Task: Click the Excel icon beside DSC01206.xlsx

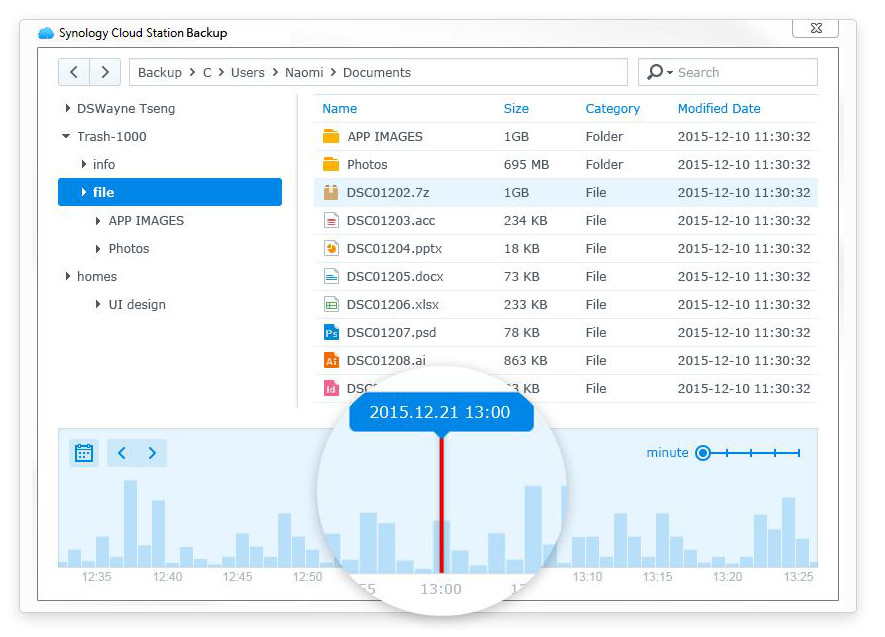Action: pos(329,304)
